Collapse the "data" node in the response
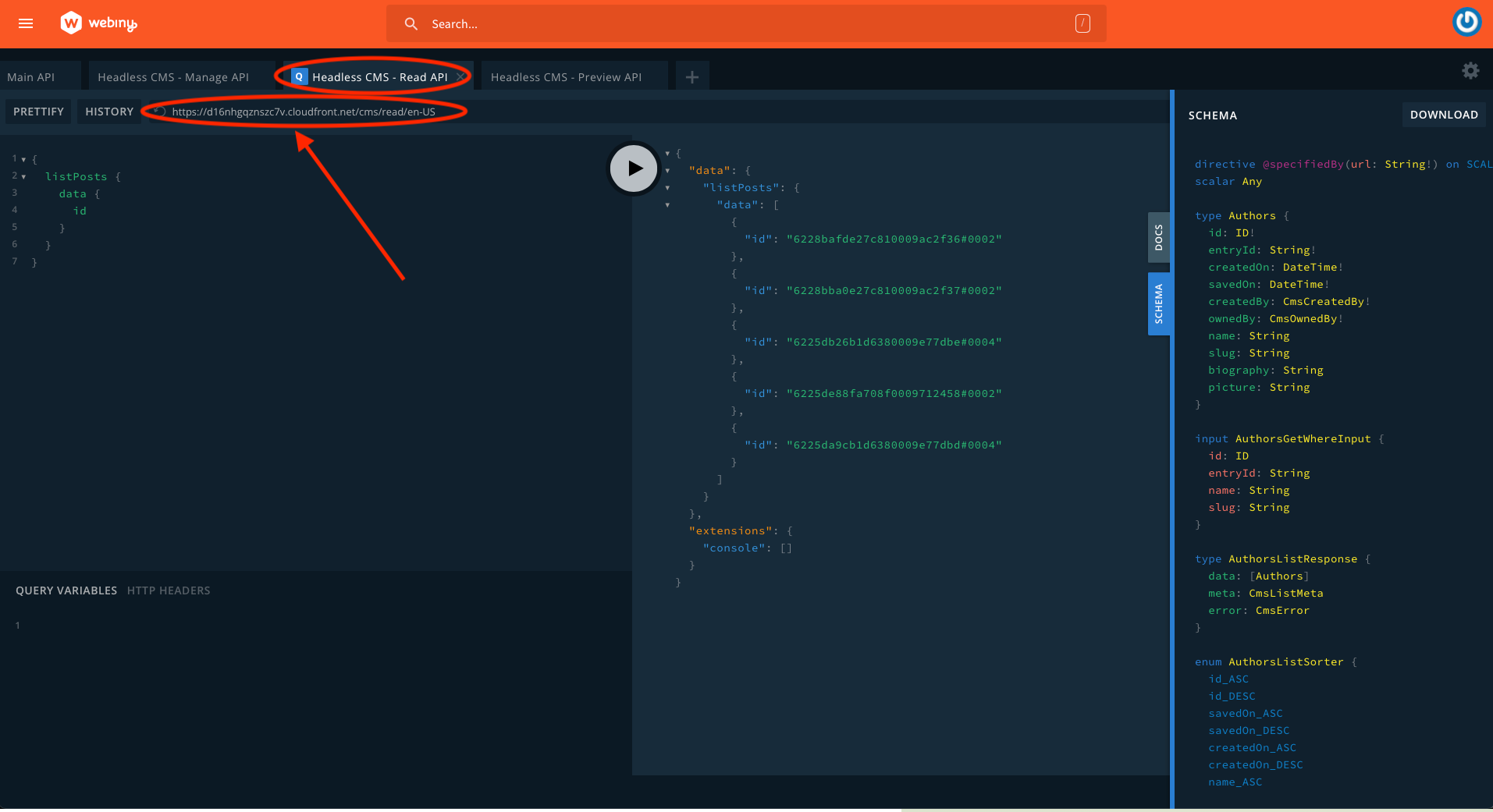The width and height of the screenshot is (1493, 812). [x=667, y=170]
